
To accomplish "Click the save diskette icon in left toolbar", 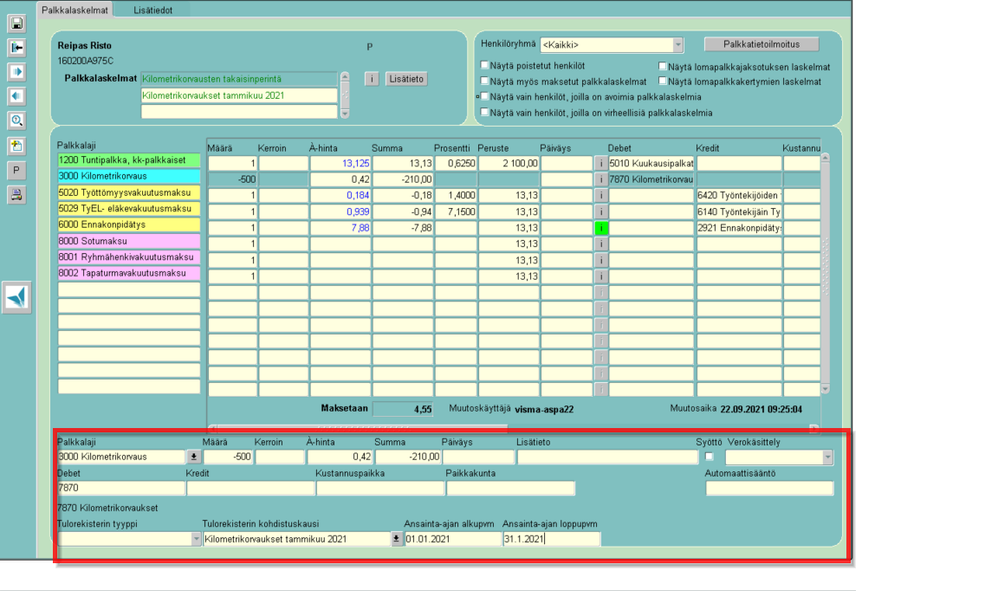I will tap(17, 23).
